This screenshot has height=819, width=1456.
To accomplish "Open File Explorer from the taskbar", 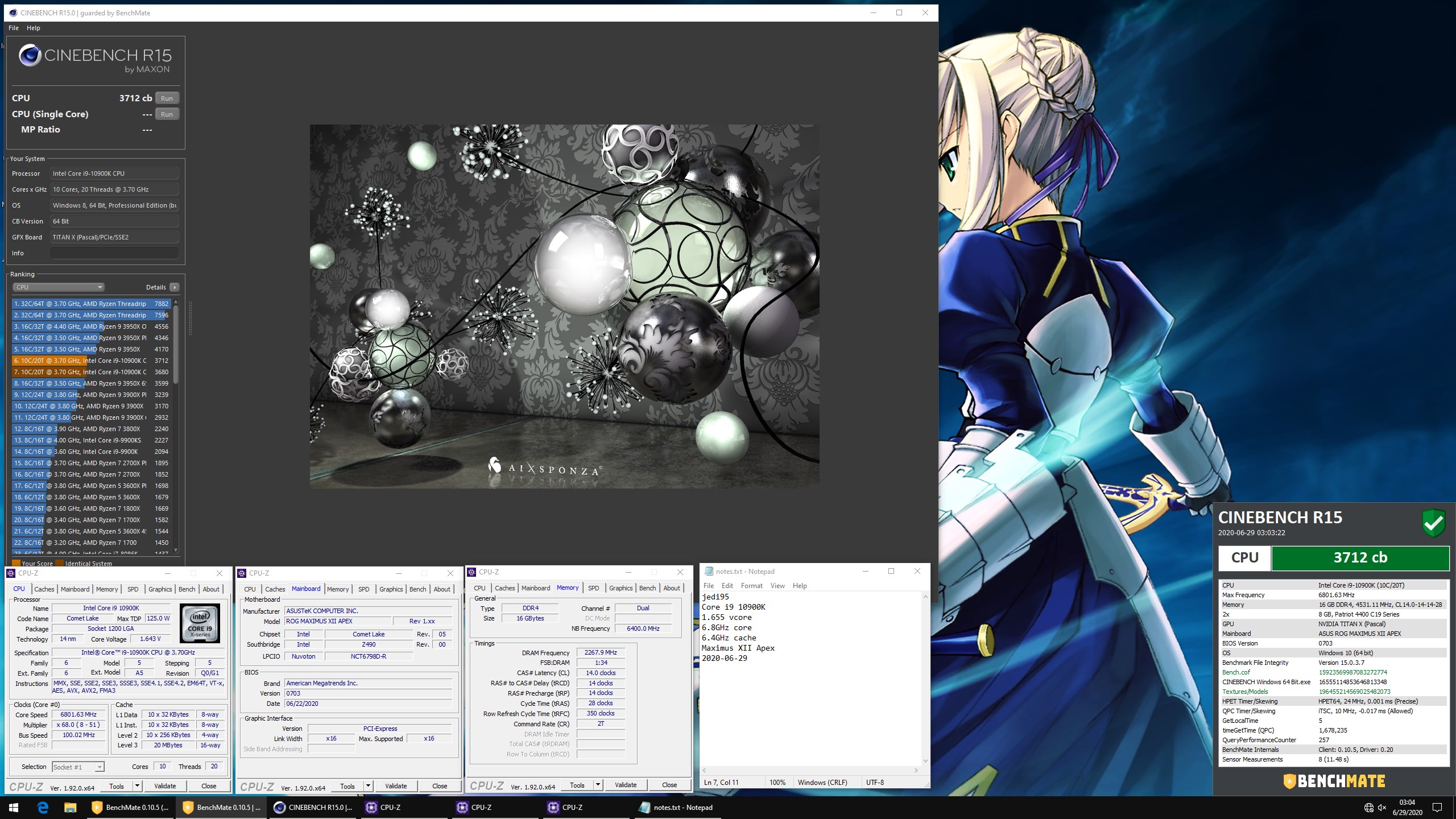I will (x=70, y=807).
